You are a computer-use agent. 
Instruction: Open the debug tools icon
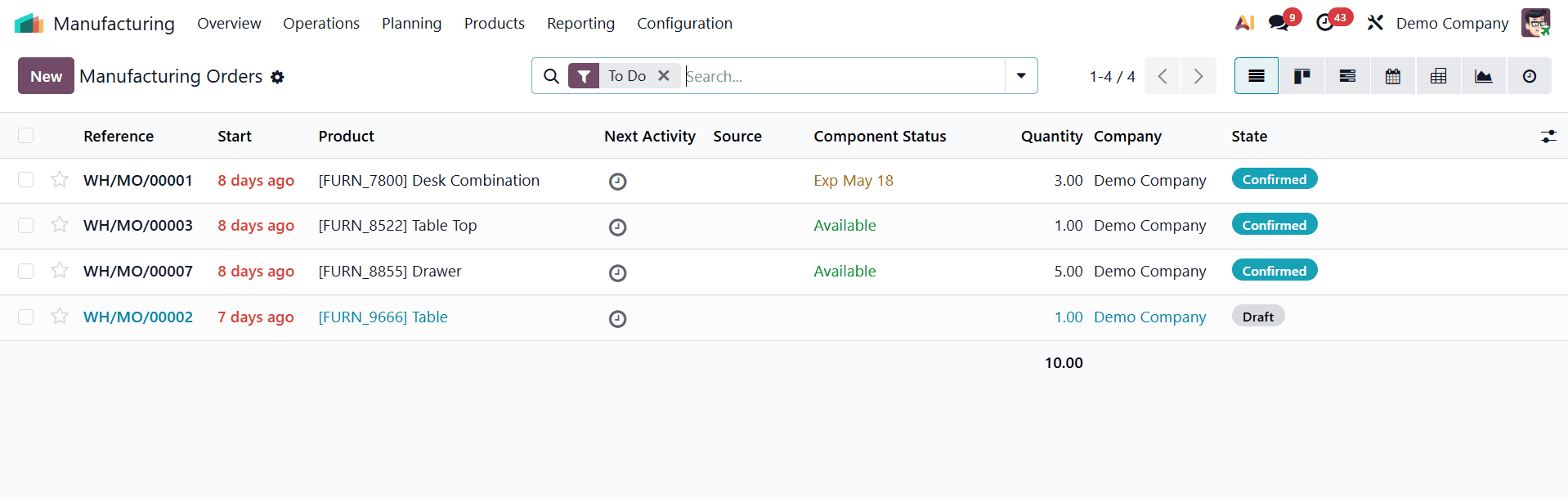point(1375,23)
